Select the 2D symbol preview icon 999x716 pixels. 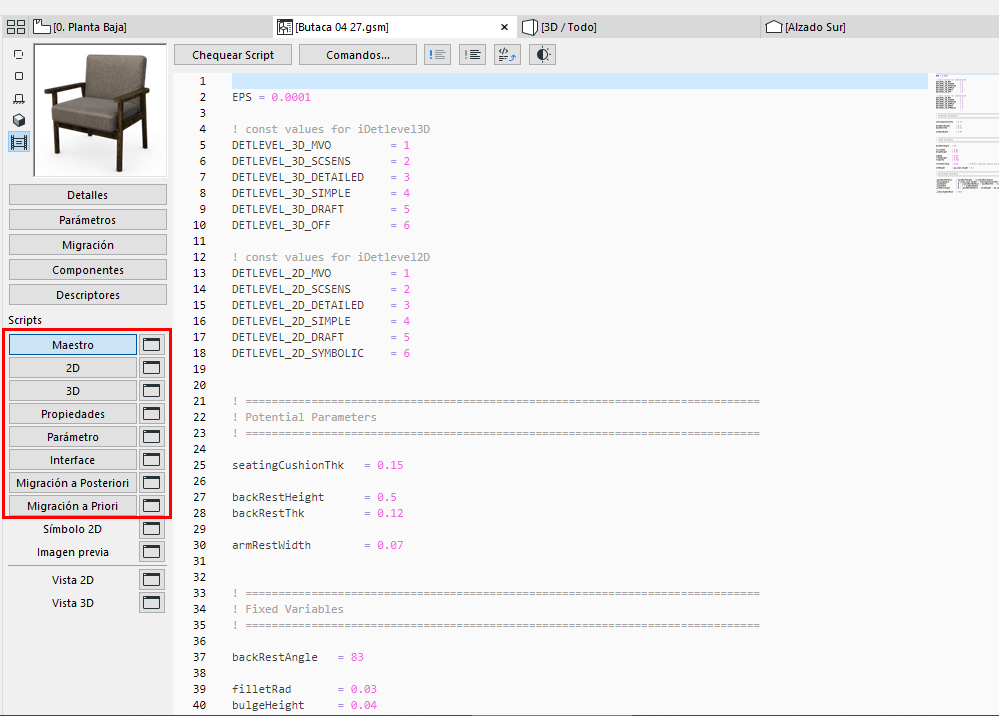(x=18, y=76)
